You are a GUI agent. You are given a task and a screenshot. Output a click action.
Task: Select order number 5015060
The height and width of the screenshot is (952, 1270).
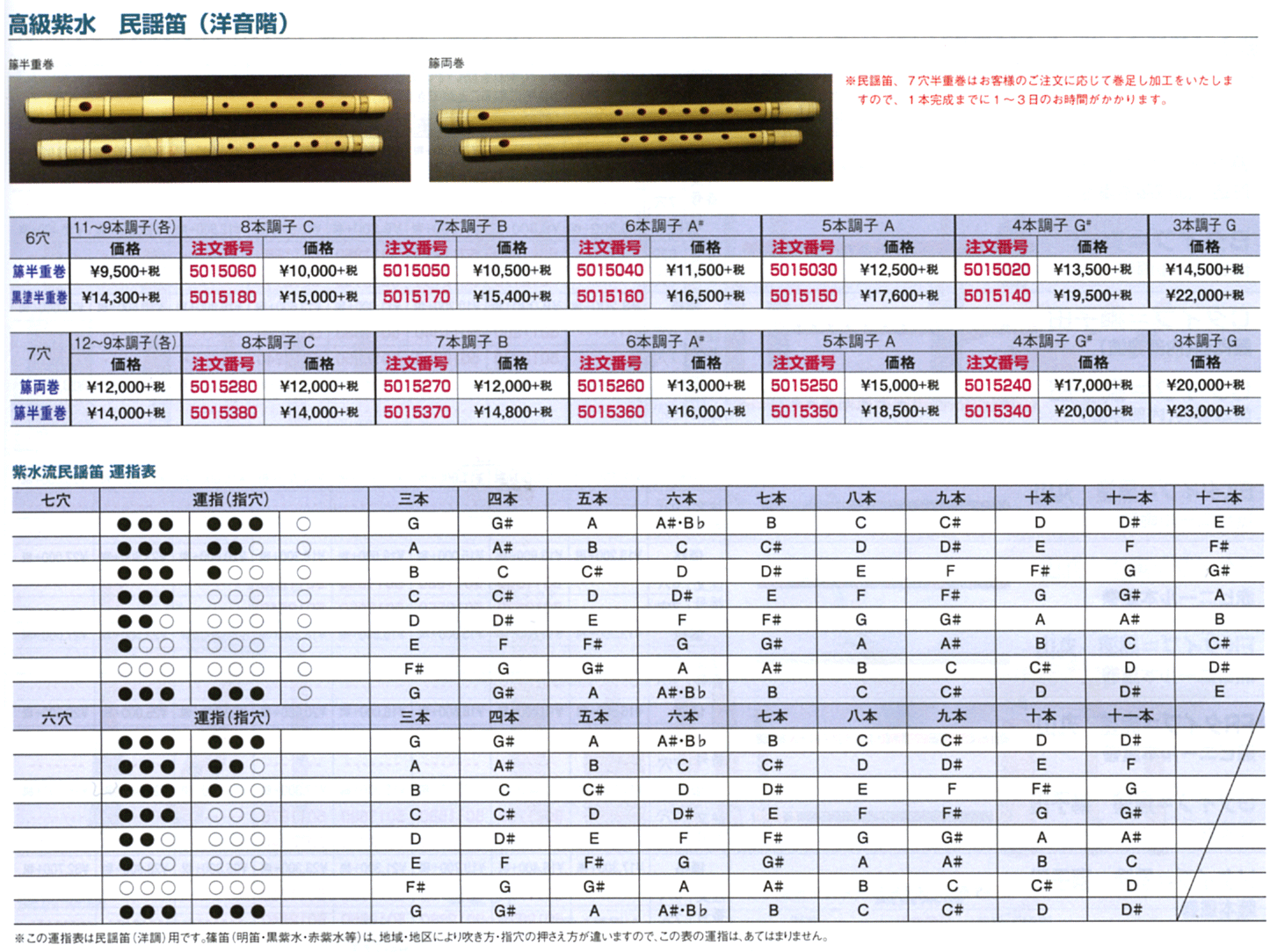coord(223,271)
